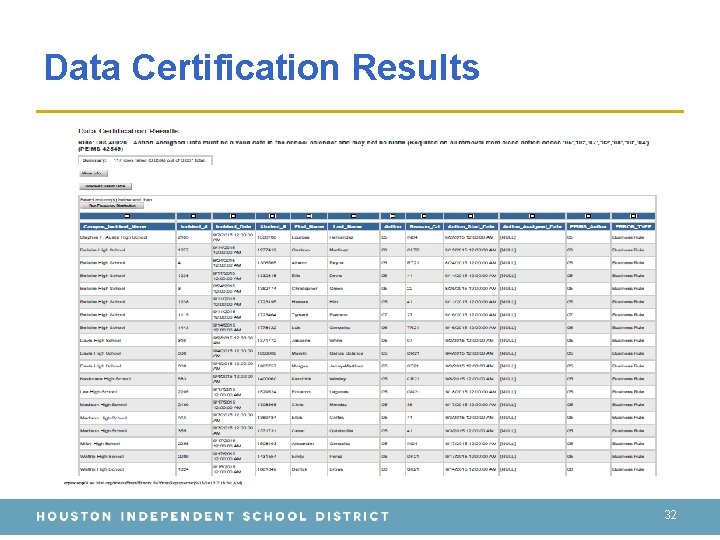Tick the checkbox above the Action start date column
The height and width of the screenshot is (540, 720).
coord(471,216)
